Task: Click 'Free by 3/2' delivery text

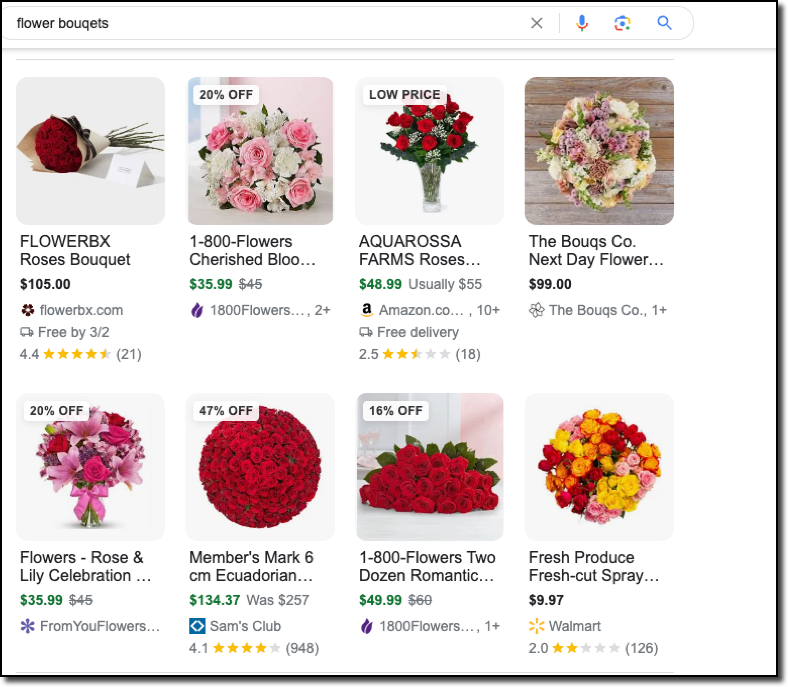Action: pyautogui.click(x=74, y=333)
